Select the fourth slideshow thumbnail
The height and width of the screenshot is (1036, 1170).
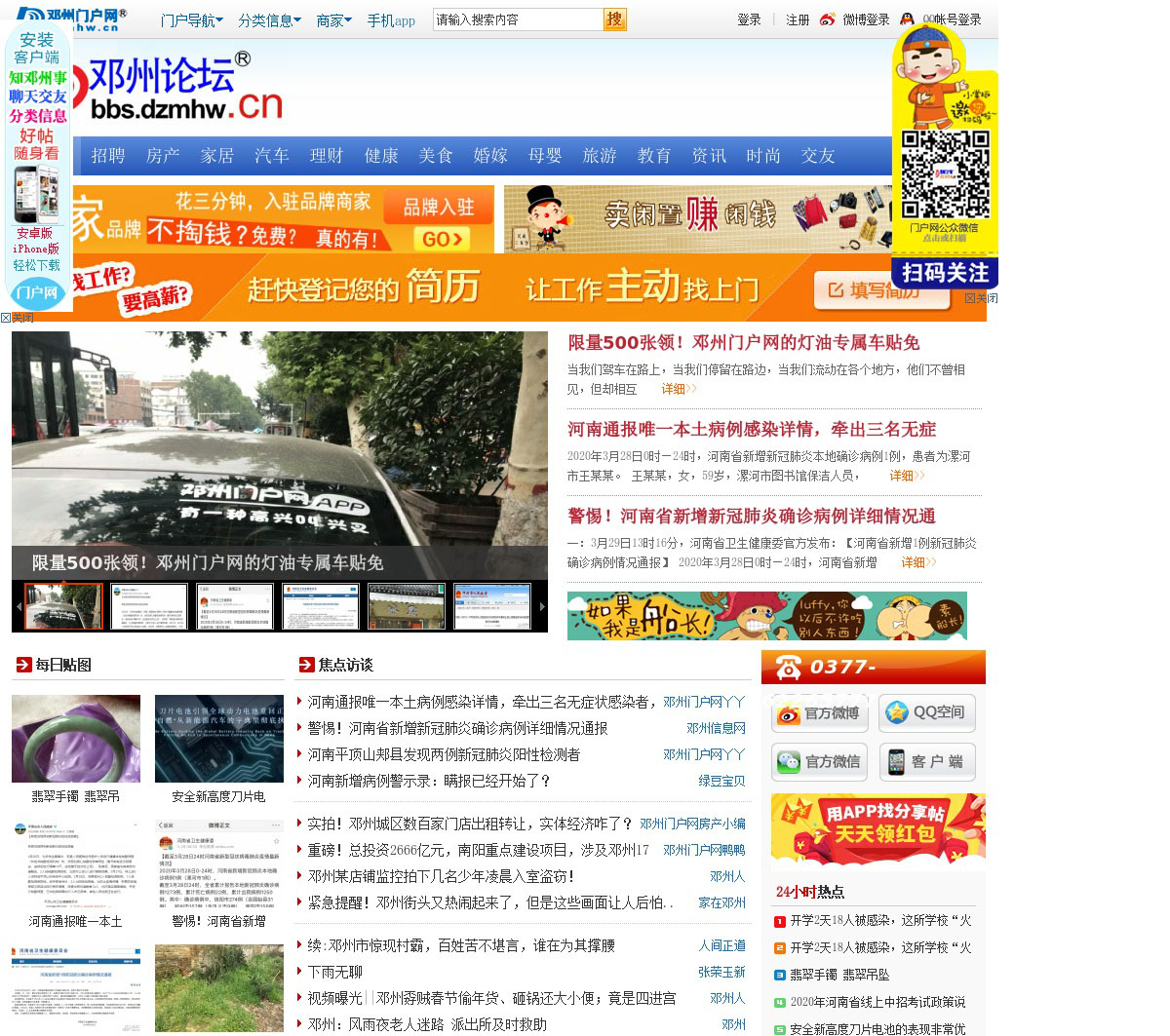[x=321, y=606]
